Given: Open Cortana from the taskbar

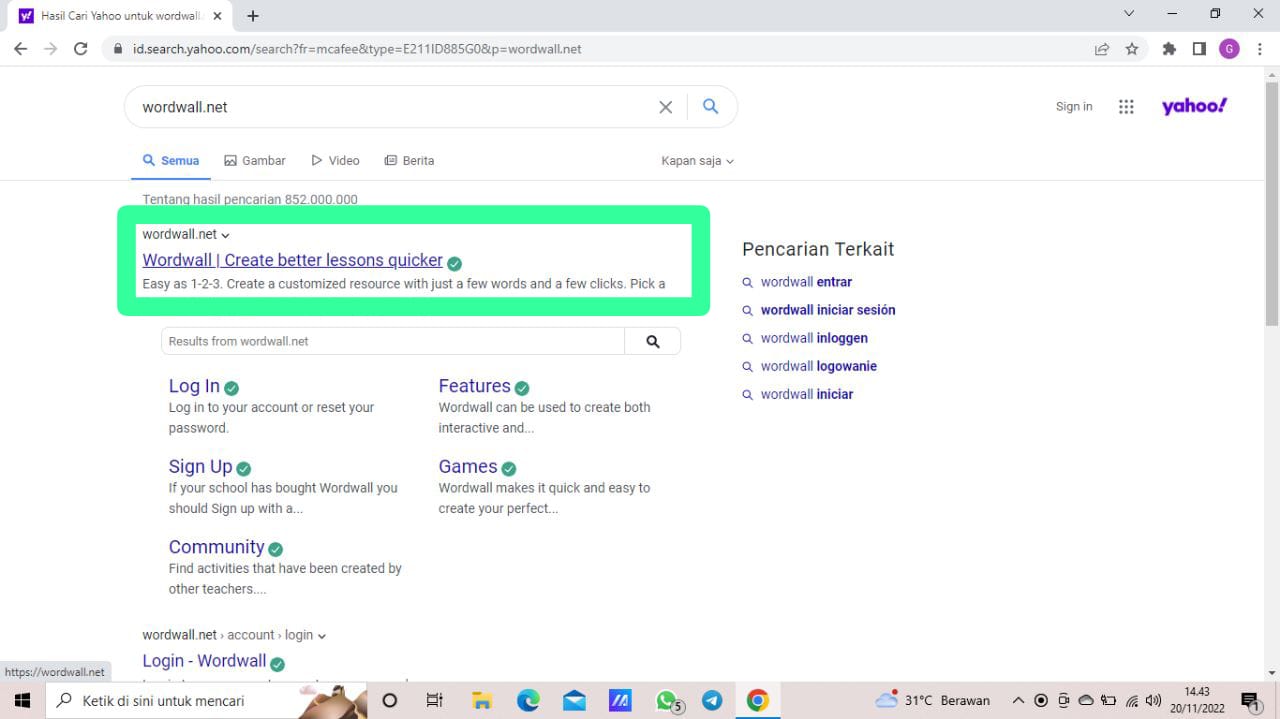Looking at the screenshot, I should (390, 700).
